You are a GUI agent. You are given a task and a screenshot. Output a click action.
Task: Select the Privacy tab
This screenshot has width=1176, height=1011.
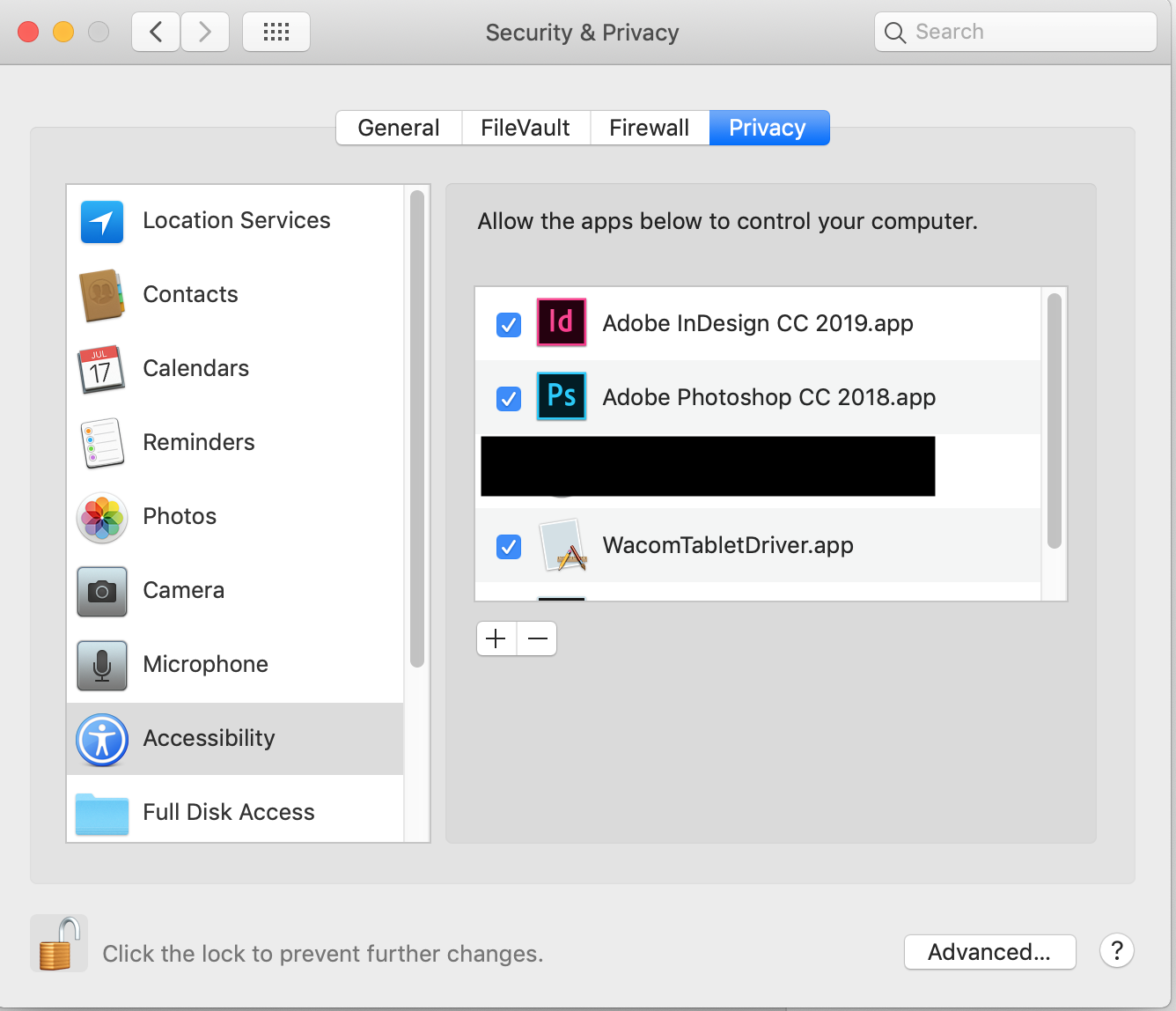coord(768,128)
